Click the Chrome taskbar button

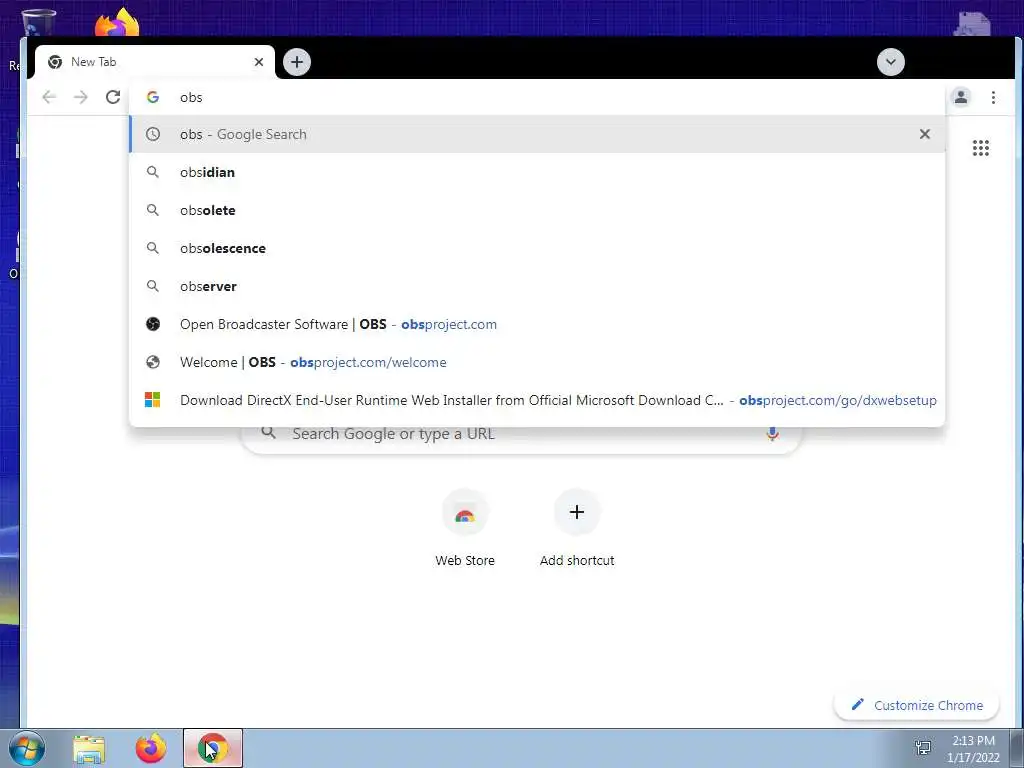[x=213, y=748]
